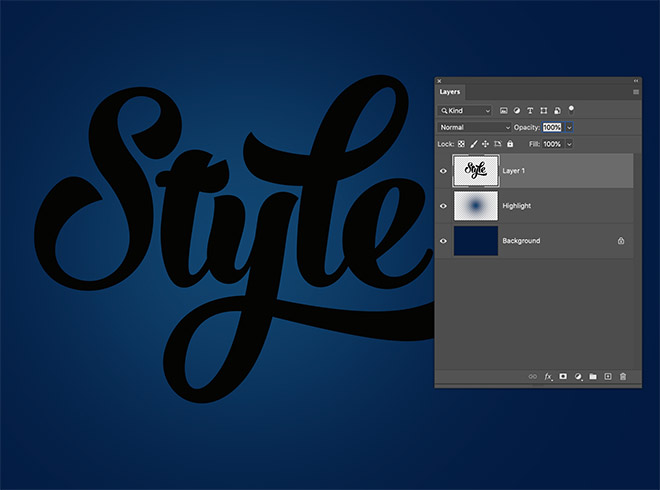Toggle visibility of the Highlight layer
The height and width of the screenshot is (490, 660).
click(x=444, y=206)
